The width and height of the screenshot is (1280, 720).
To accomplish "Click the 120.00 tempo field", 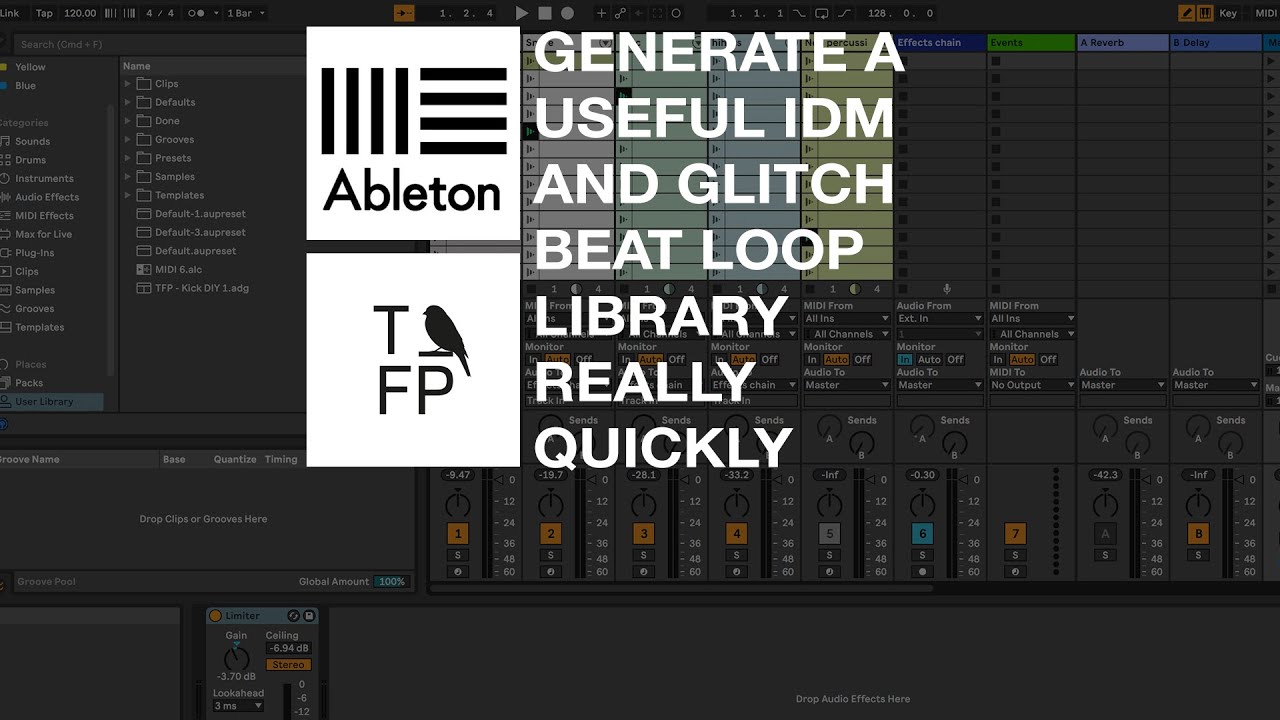I will [x=80, y=13].
